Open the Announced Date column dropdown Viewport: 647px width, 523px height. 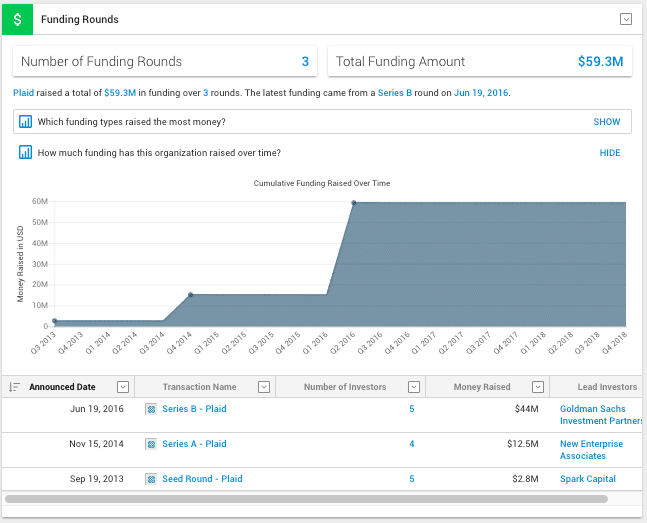click(123, 387)
